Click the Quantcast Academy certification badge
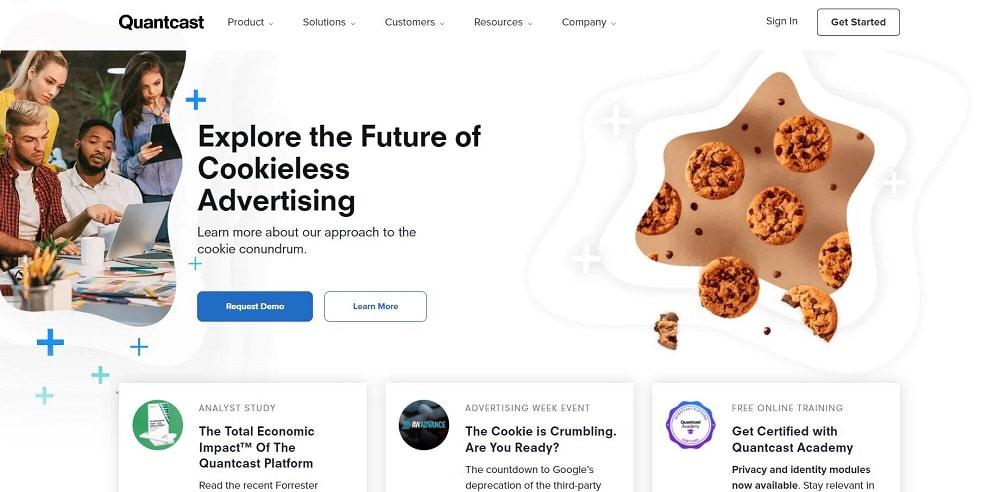 [x=691, y=425]
